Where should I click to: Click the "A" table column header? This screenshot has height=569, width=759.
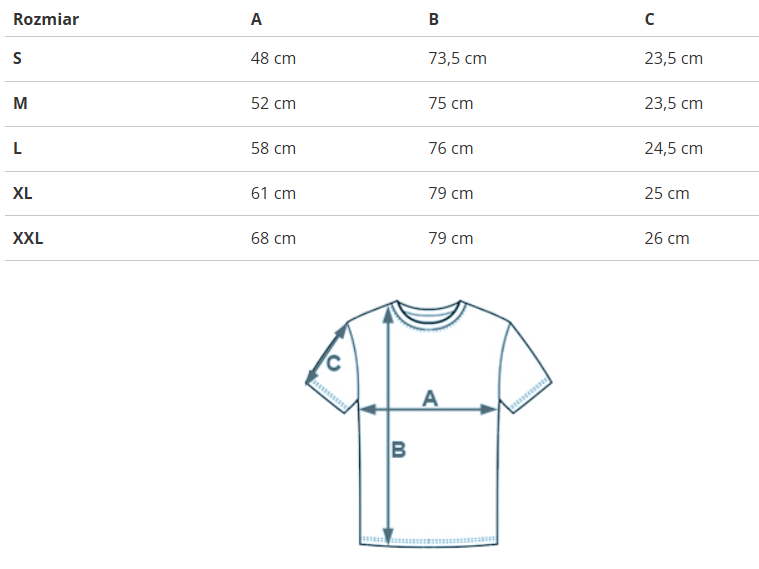click(x=257, y=19)
